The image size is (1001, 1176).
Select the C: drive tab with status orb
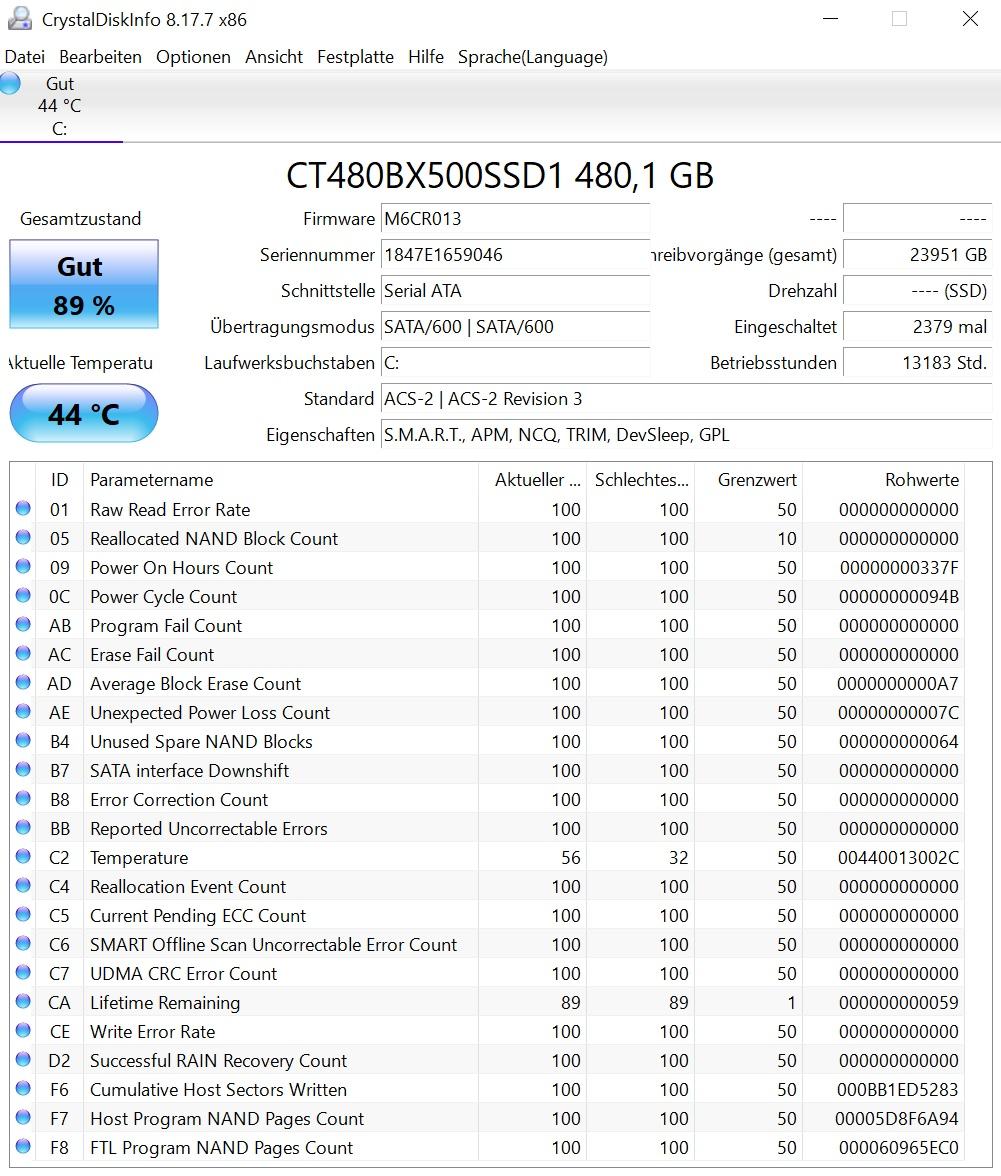[x=60, y=106]
